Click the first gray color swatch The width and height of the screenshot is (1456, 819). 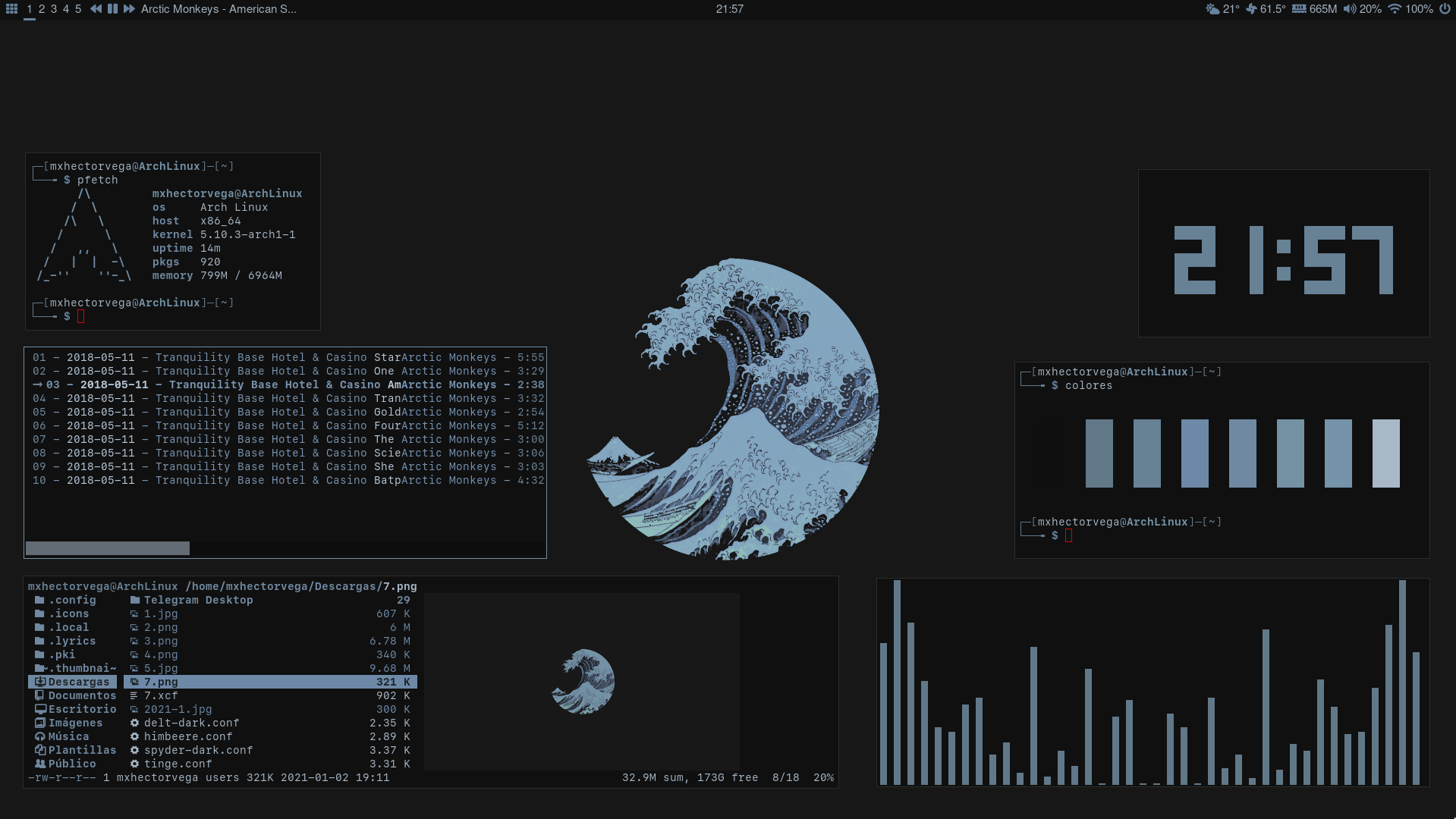(1099, 453)
